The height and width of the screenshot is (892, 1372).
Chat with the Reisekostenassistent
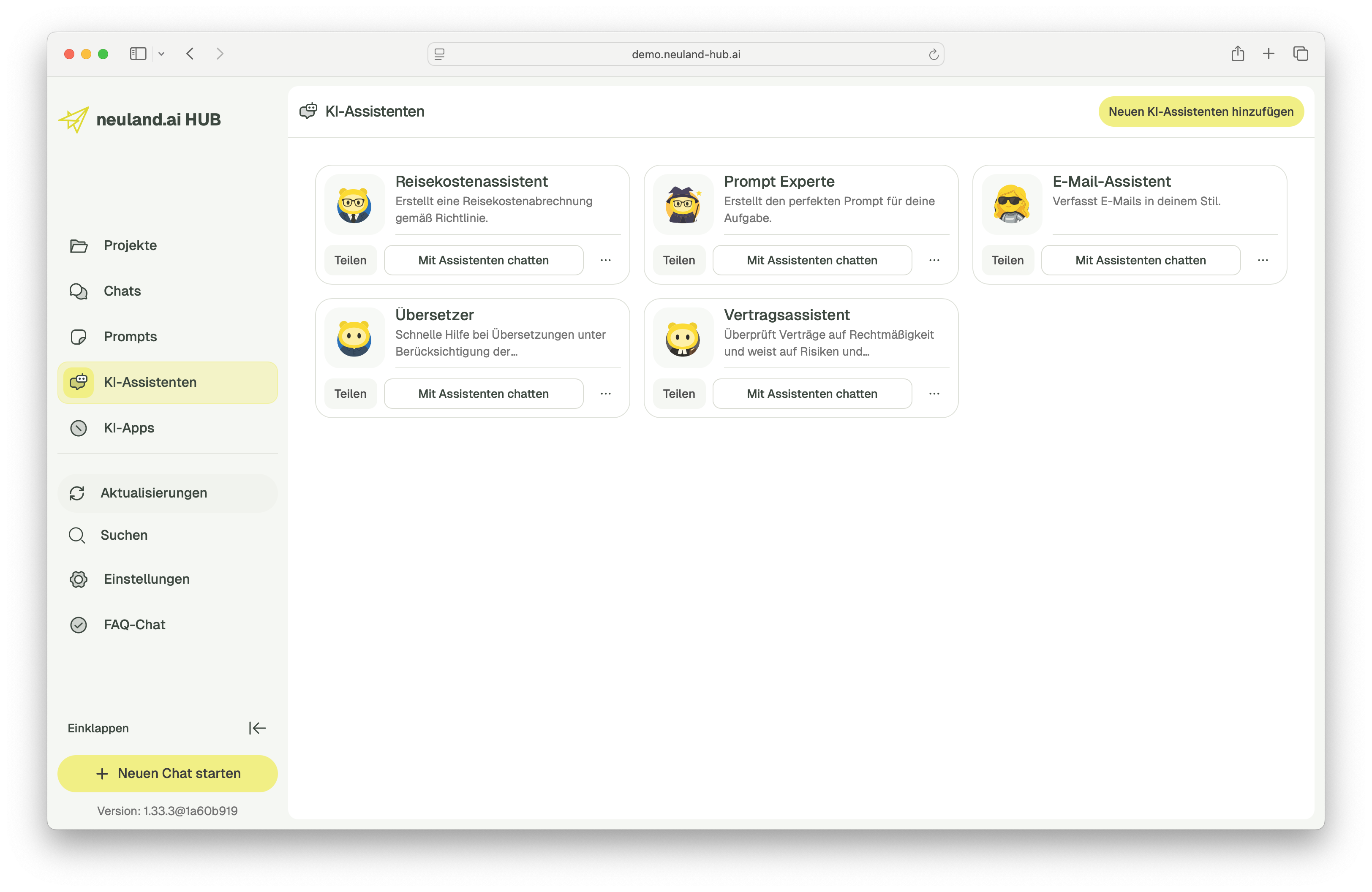click(484, 261)
